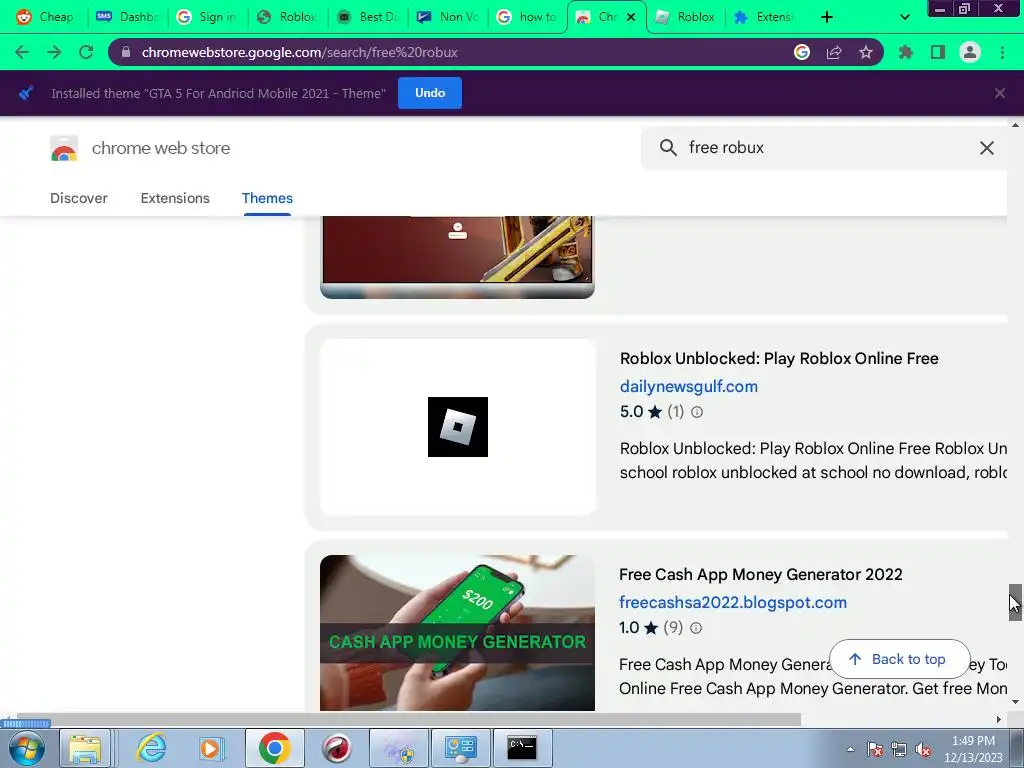Show rating info for Cash App Generator
Viewport: 1024px width, 768px height.
696,628
